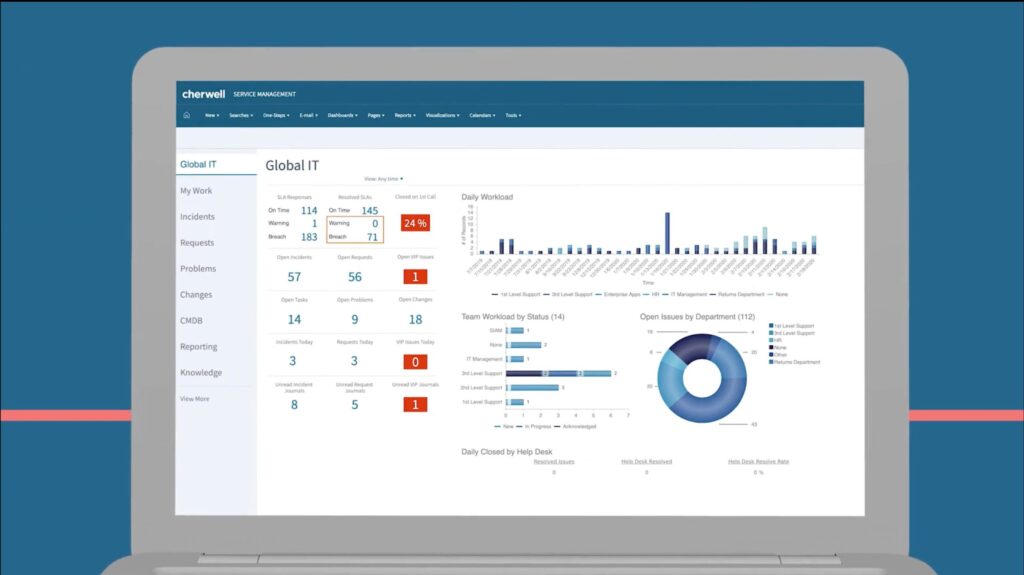The height and width of the screenshot is (575, 1024).
Task: Click the Open Incidents count 57
Action: 294,277
